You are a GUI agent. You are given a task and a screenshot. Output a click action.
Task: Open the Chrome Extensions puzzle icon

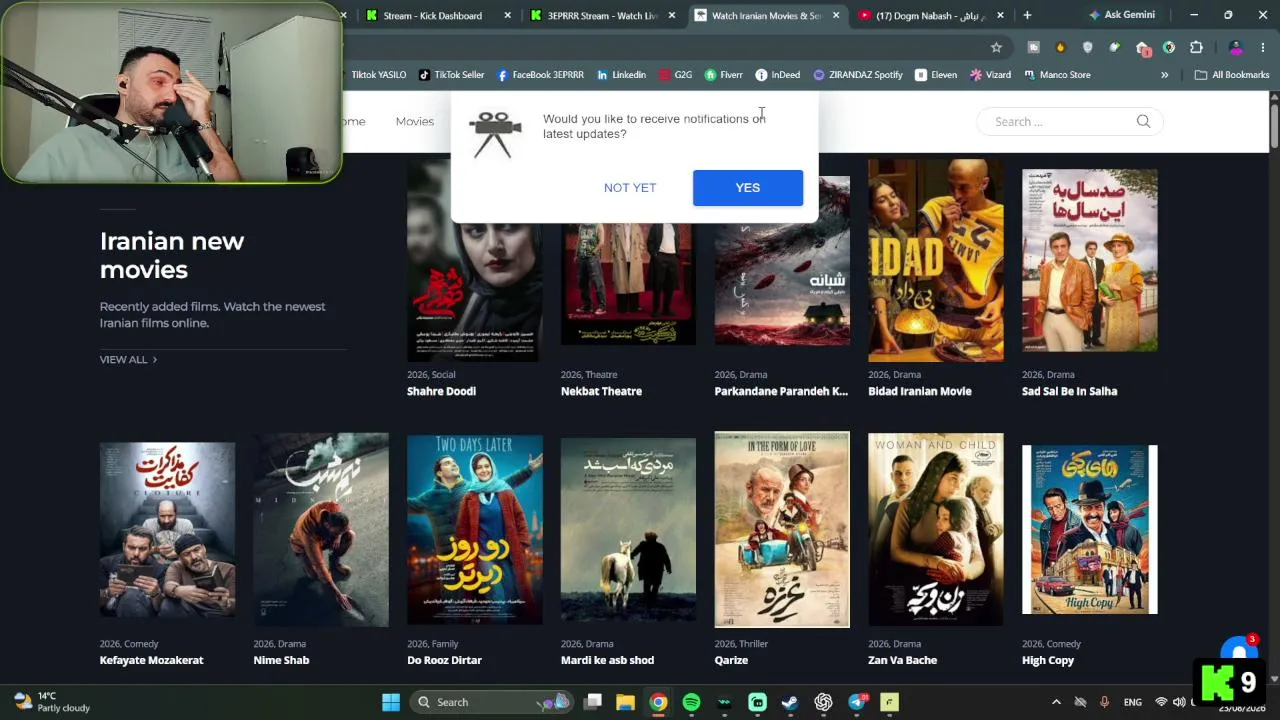pos(1195,47)
